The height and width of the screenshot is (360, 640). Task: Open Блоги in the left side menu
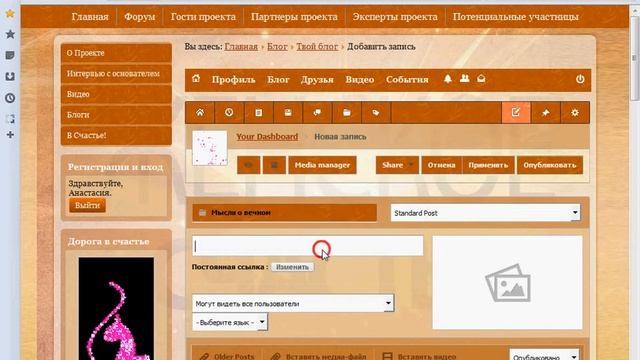[116, 115]
